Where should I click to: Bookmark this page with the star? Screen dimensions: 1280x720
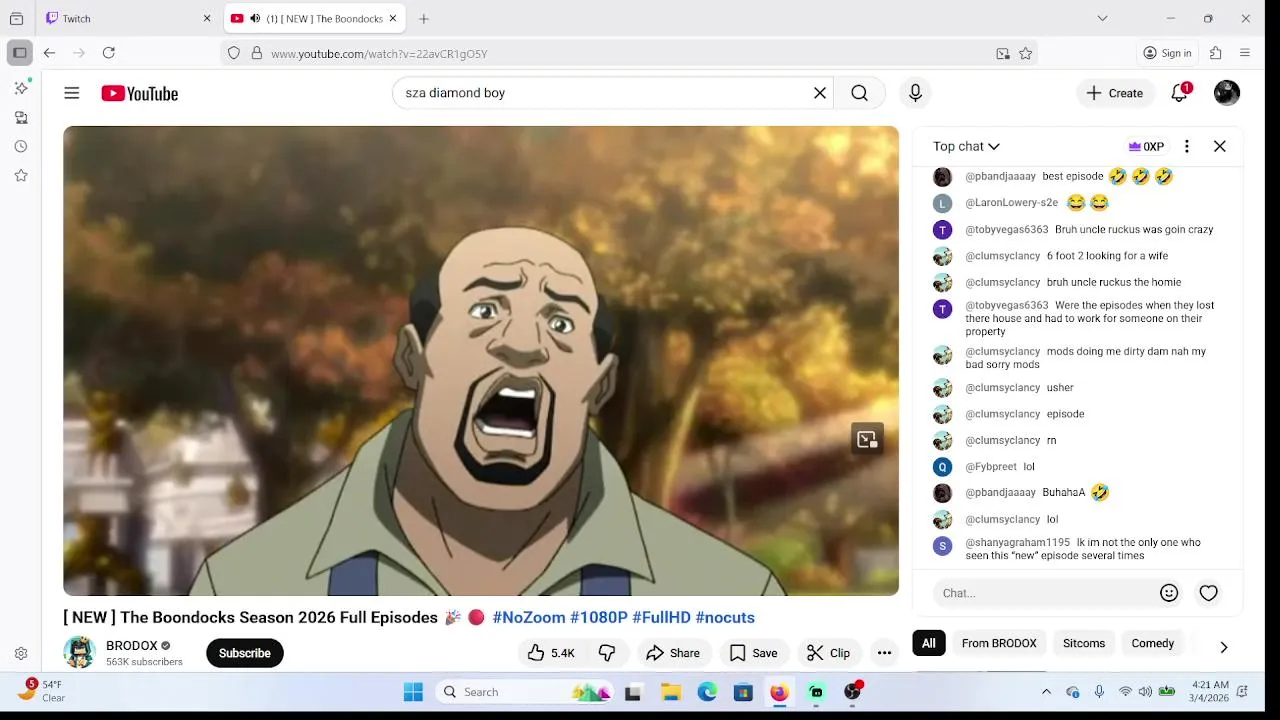[1025, 54]
